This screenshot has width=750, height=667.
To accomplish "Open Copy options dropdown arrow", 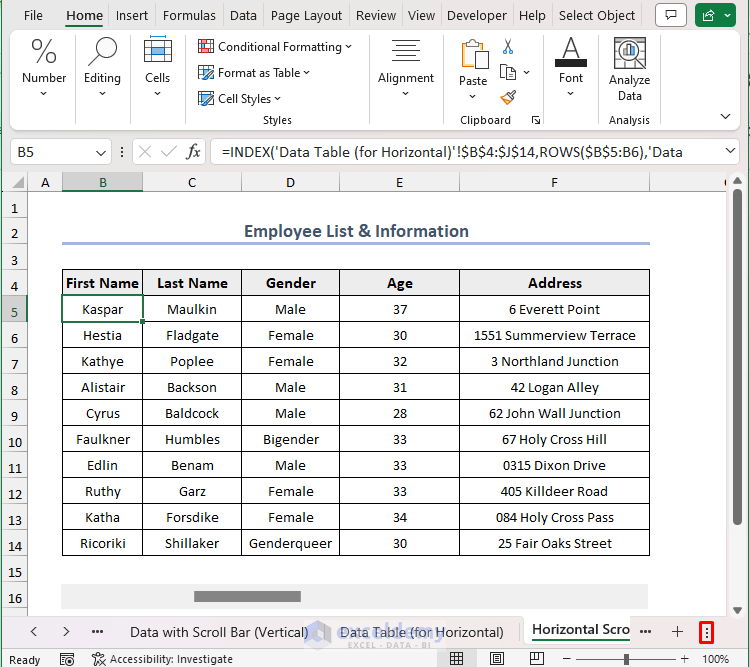I will coord(527,73).
